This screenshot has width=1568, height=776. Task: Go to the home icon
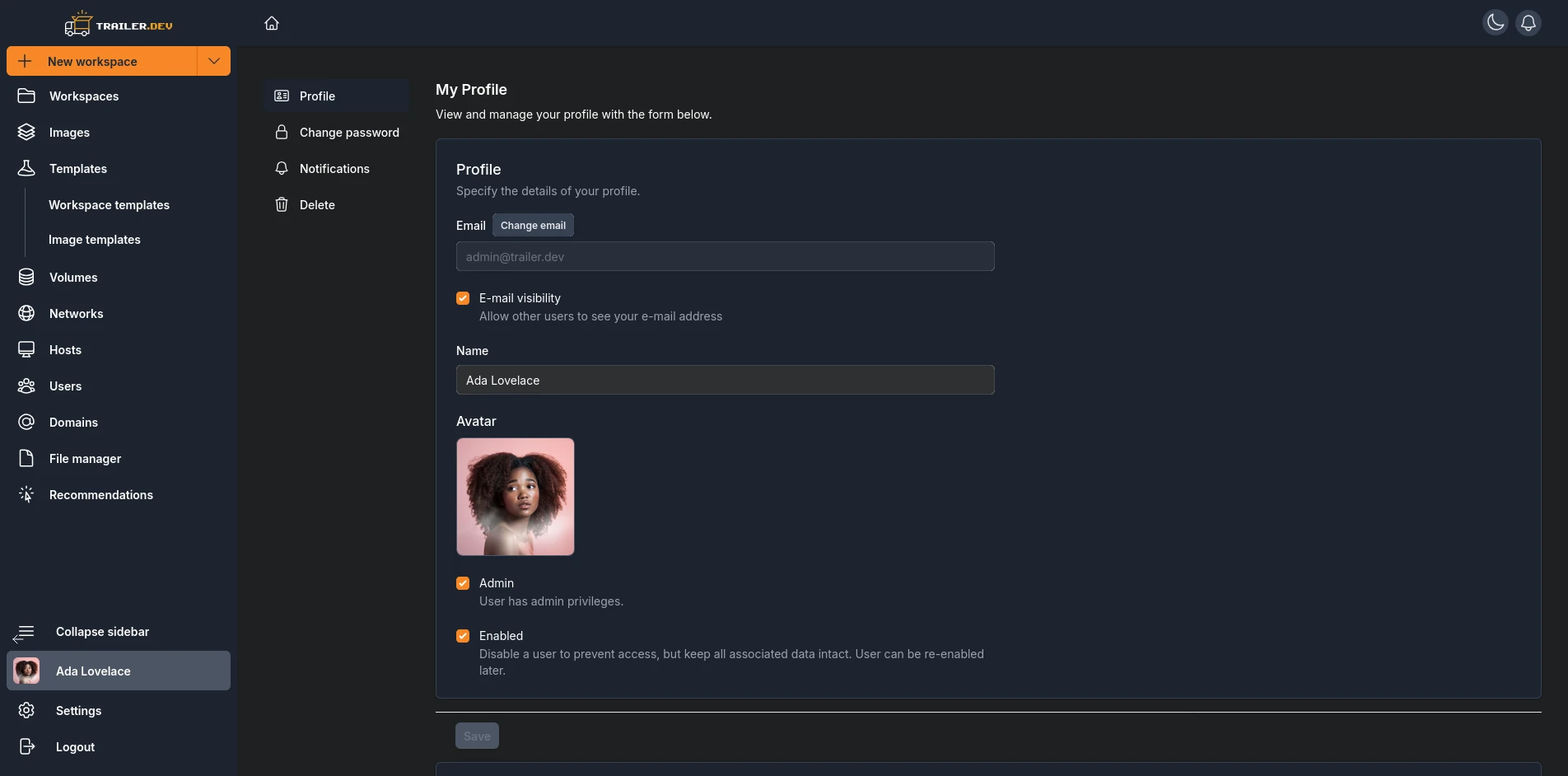pyautogui.click(x=272, y=23)
